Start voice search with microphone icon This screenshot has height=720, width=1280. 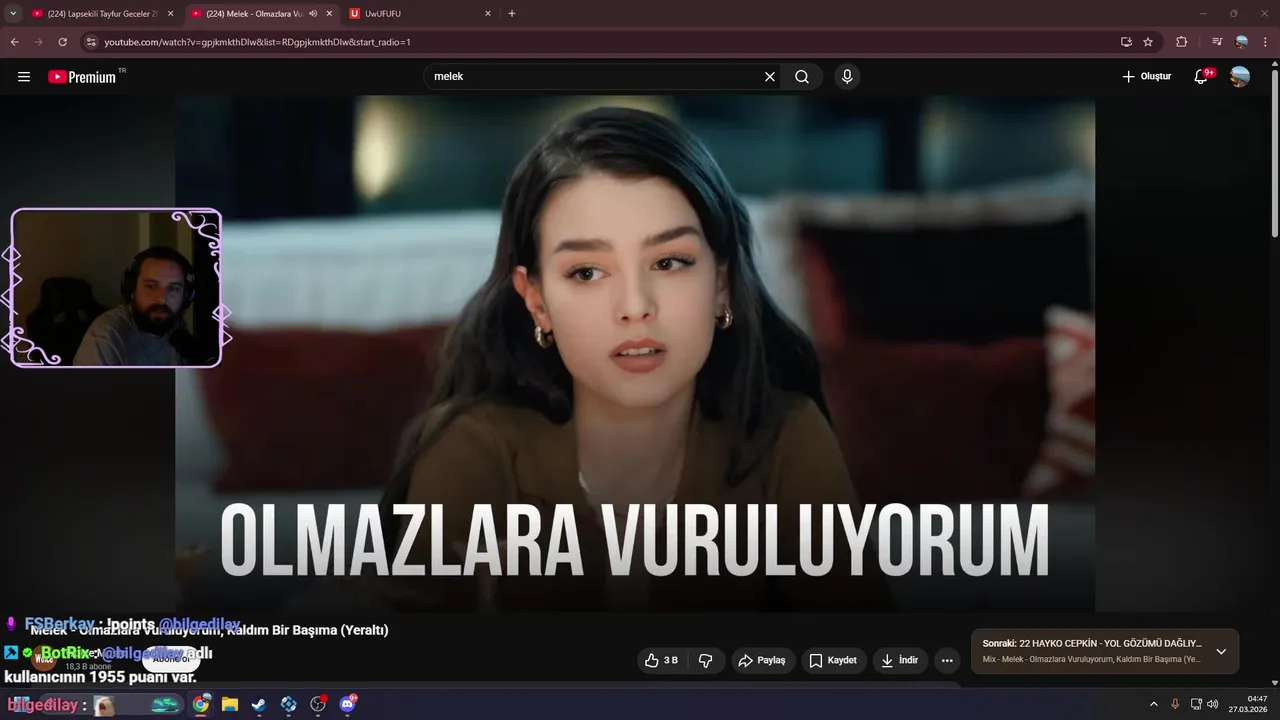(x=847, y=77)
